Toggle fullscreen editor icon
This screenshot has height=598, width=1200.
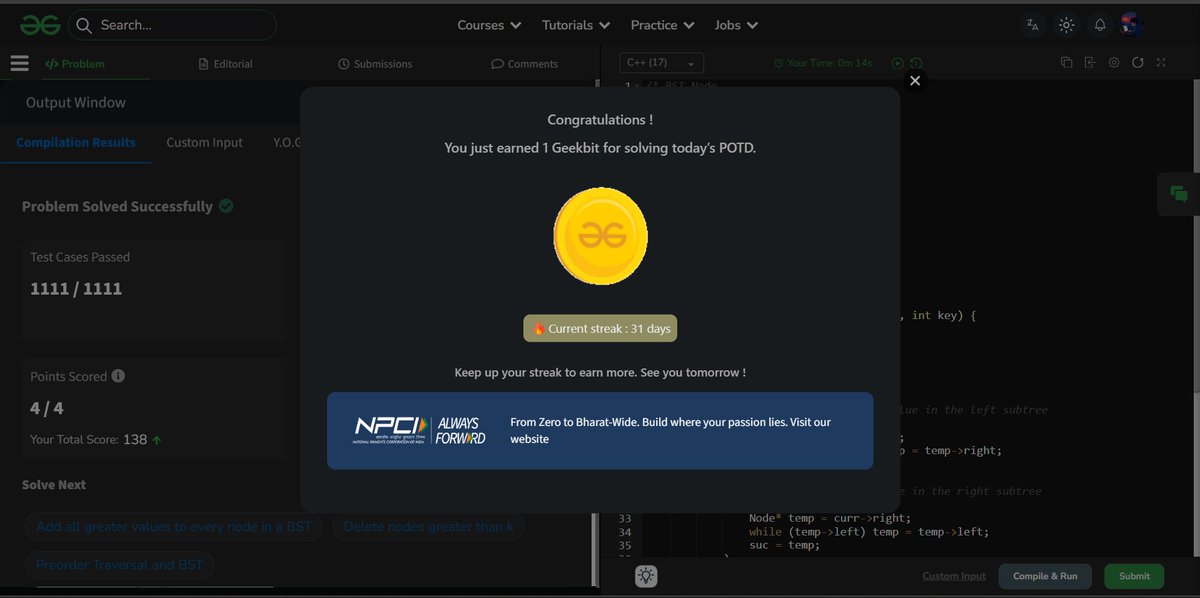(1161, 63)
